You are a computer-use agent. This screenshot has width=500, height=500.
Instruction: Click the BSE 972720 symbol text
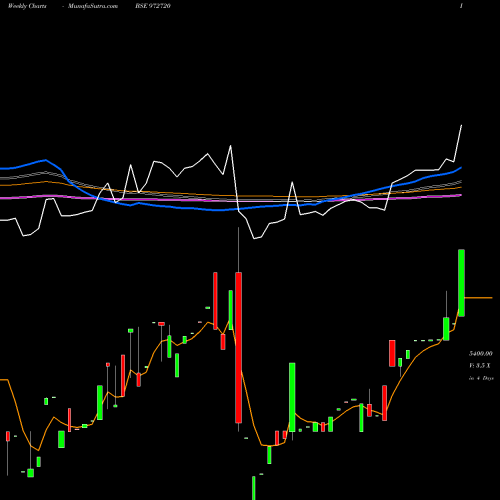point(153,6)
